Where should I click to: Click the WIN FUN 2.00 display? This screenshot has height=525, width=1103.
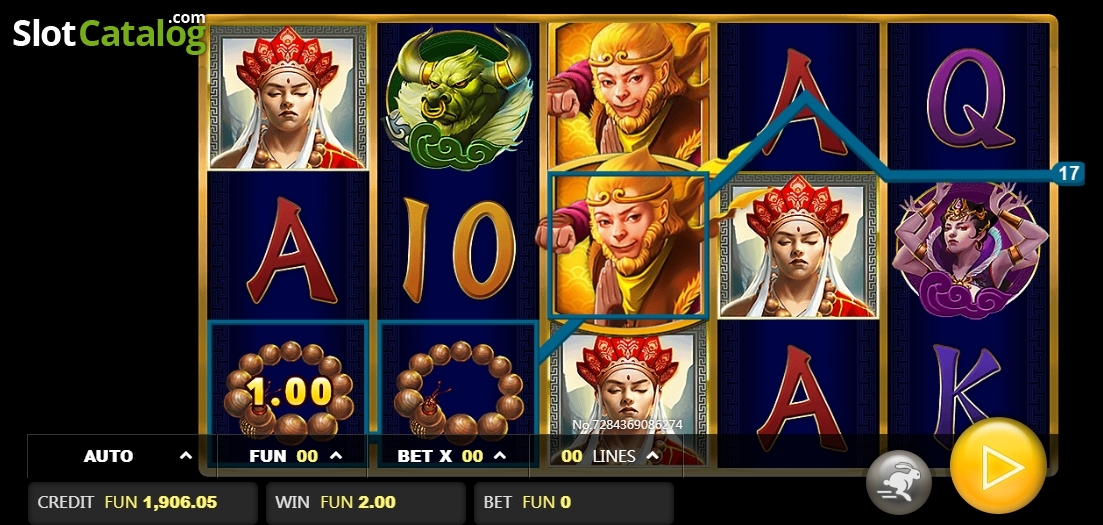pos(366,502)
